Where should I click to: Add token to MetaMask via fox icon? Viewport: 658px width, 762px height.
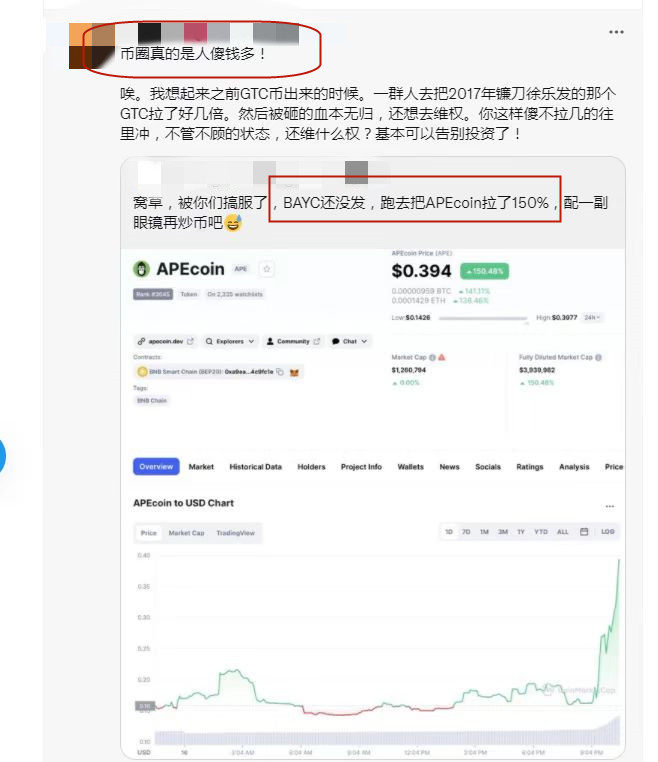pyautogui.click(x=294, y=372)
